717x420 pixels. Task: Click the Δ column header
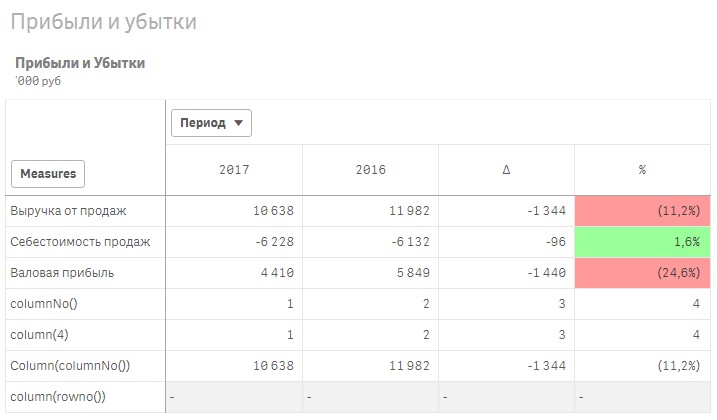point(506,170)
